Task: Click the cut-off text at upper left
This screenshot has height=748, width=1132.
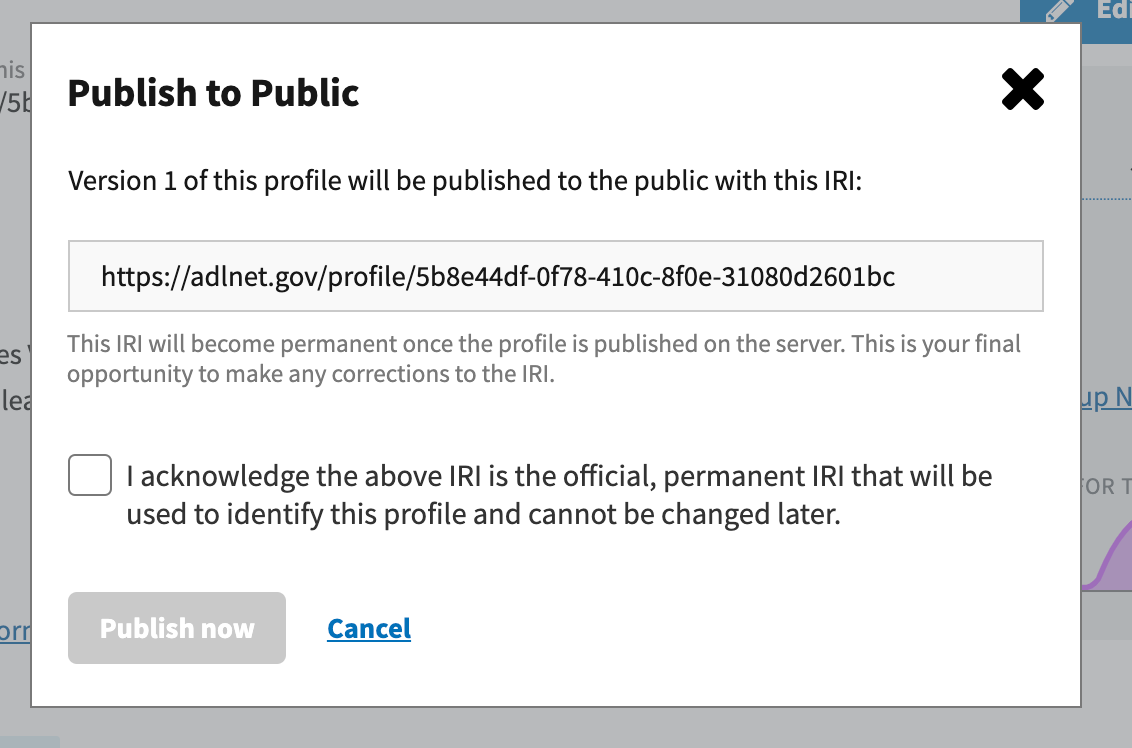Action: [x=14, y=86]
